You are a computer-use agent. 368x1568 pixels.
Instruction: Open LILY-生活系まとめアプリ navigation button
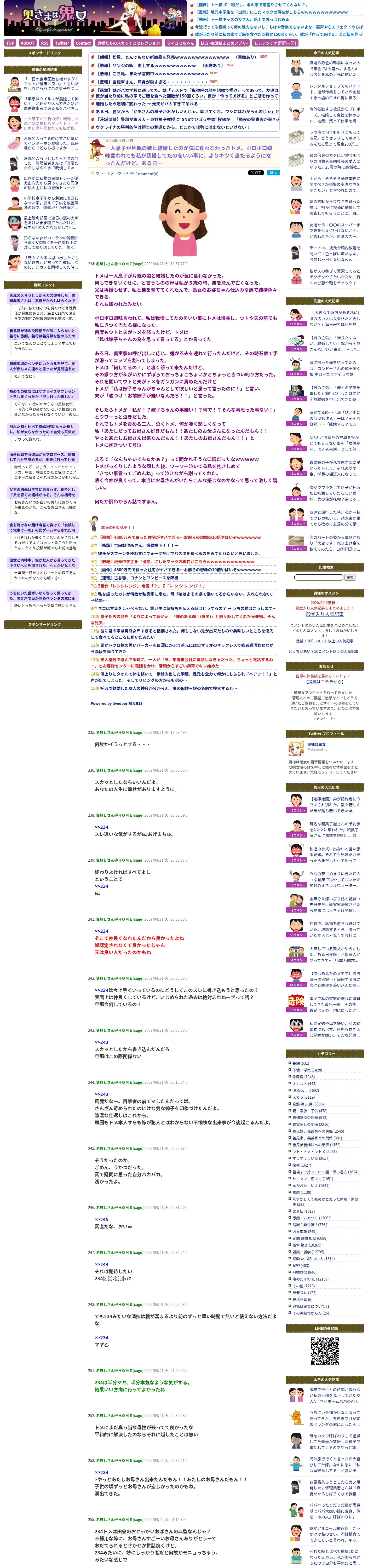[224, 43]
